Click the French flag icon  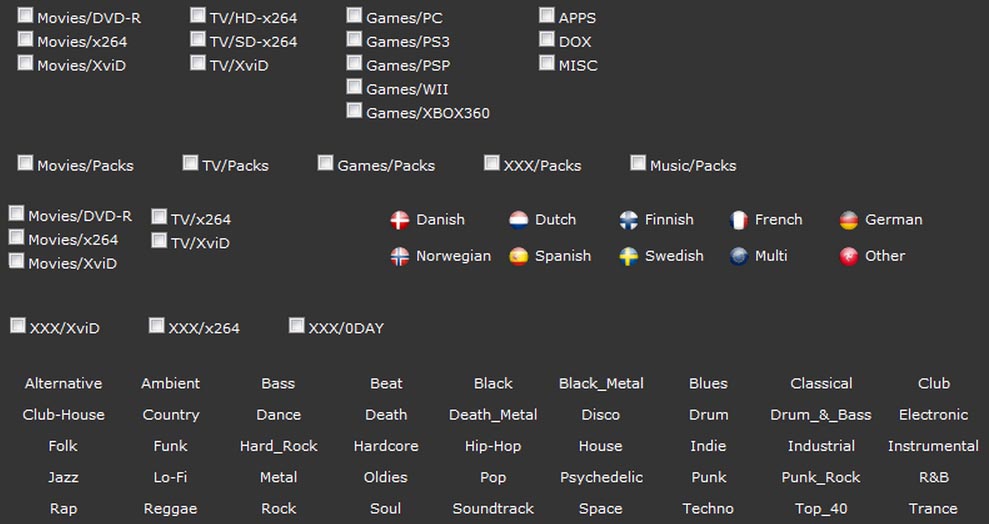[739, 220]
